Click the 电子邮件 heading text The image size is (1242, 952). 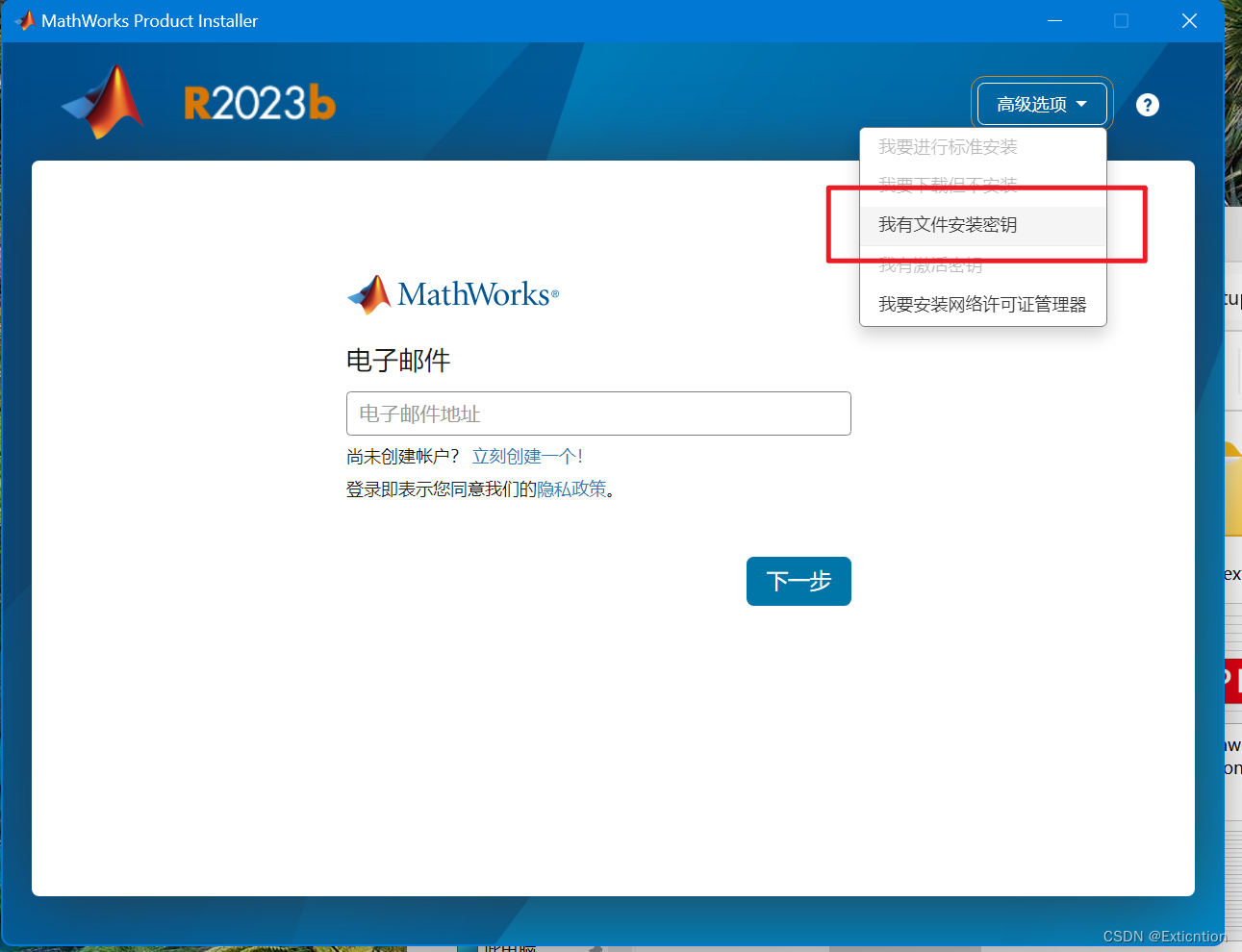[398, 361]
